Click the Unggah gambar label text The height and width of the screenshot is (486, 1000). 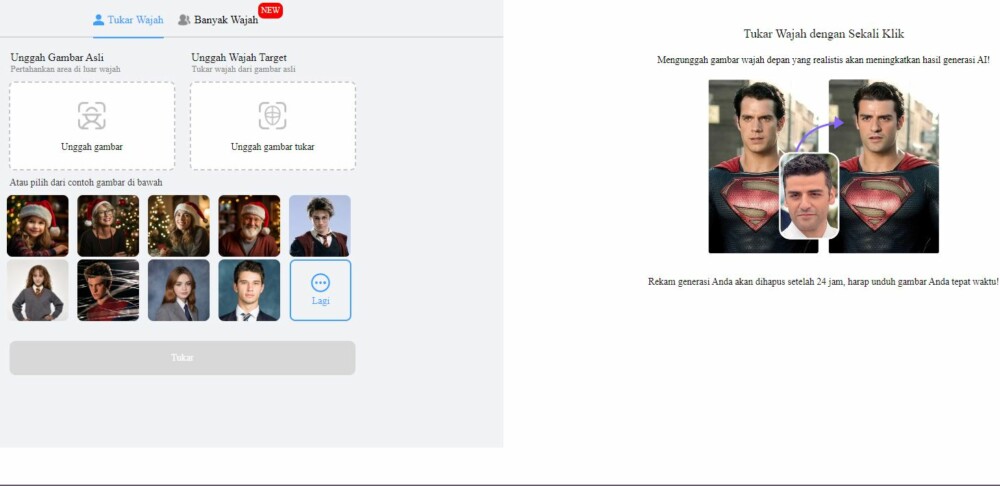(92, 147)
